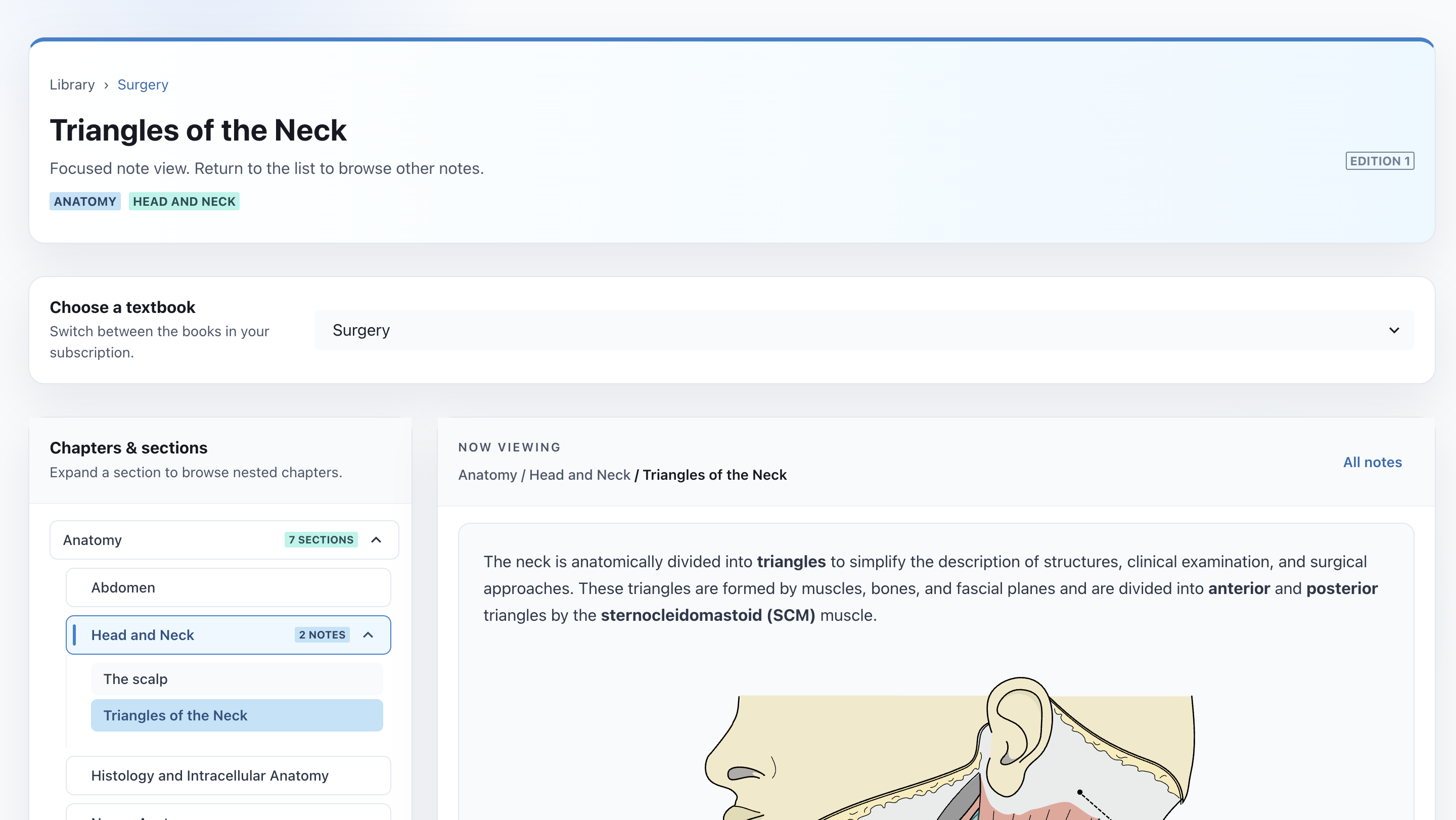Click the dropdown arrow in textbook selector

click(x=1394, y=330)
